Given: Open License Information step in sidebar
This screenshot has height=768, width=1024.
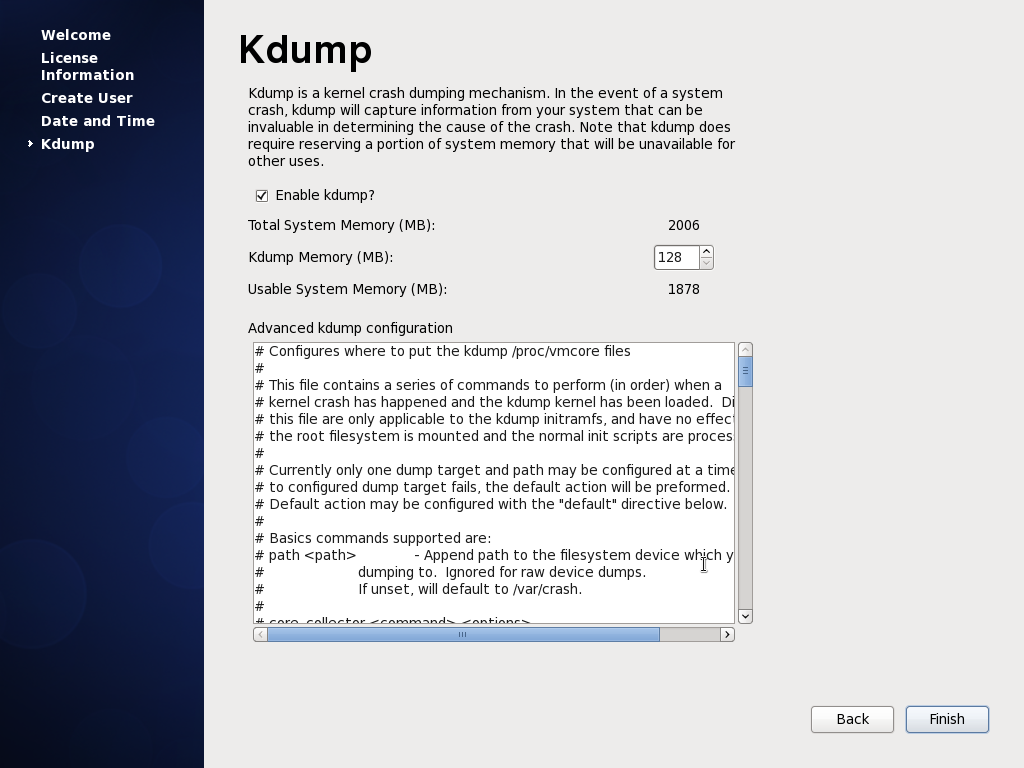Looking at the screenshot, I should 87,66.
